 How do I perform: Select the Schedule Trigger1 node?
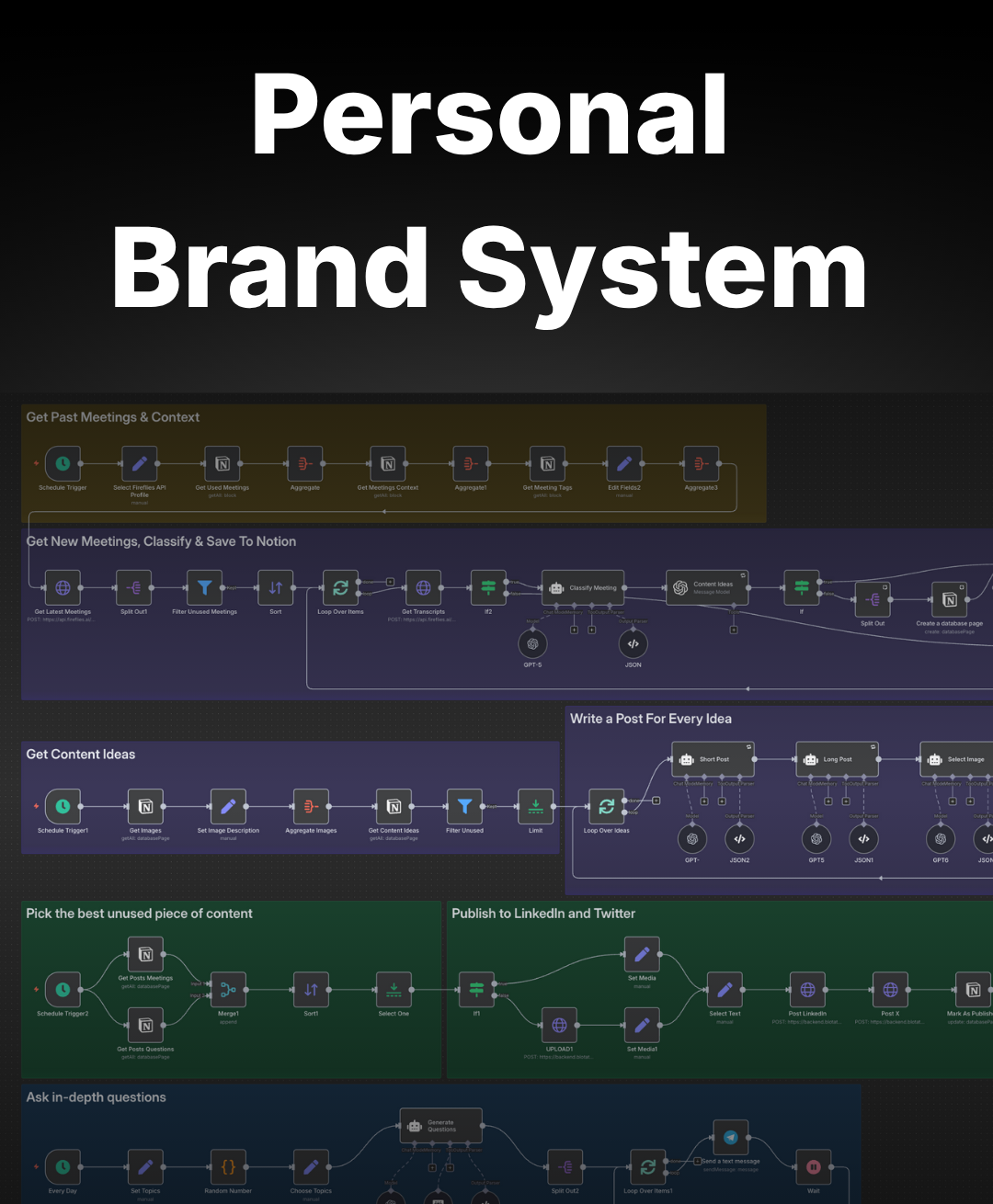coord(63,806)
